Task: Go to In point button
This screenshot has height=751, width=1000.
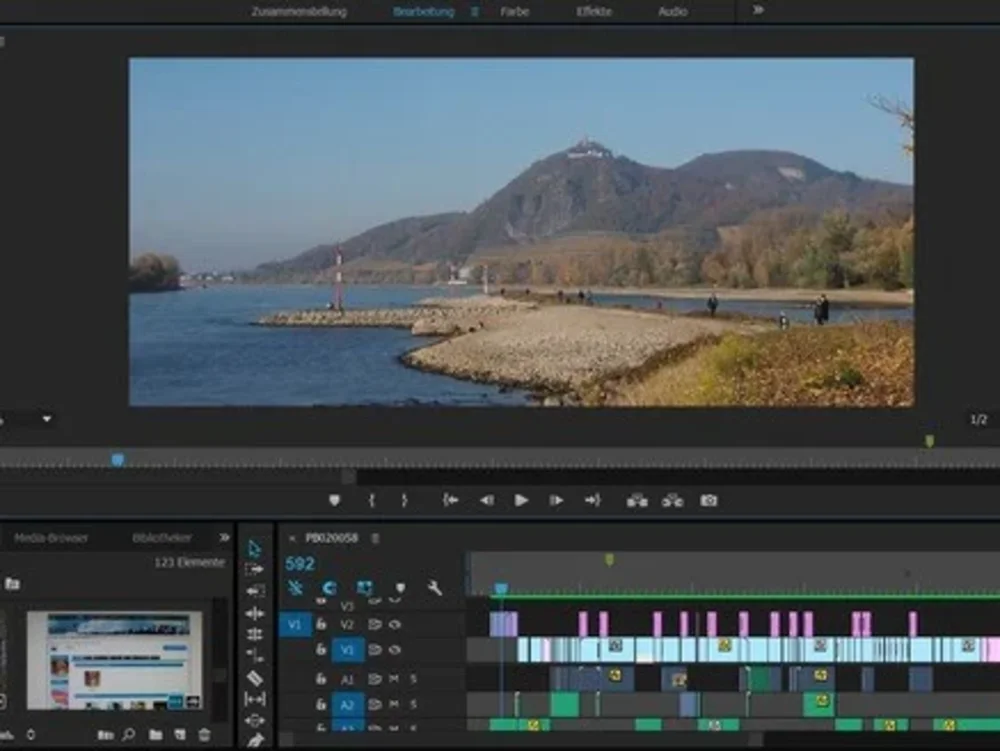Action: point(450,500)
